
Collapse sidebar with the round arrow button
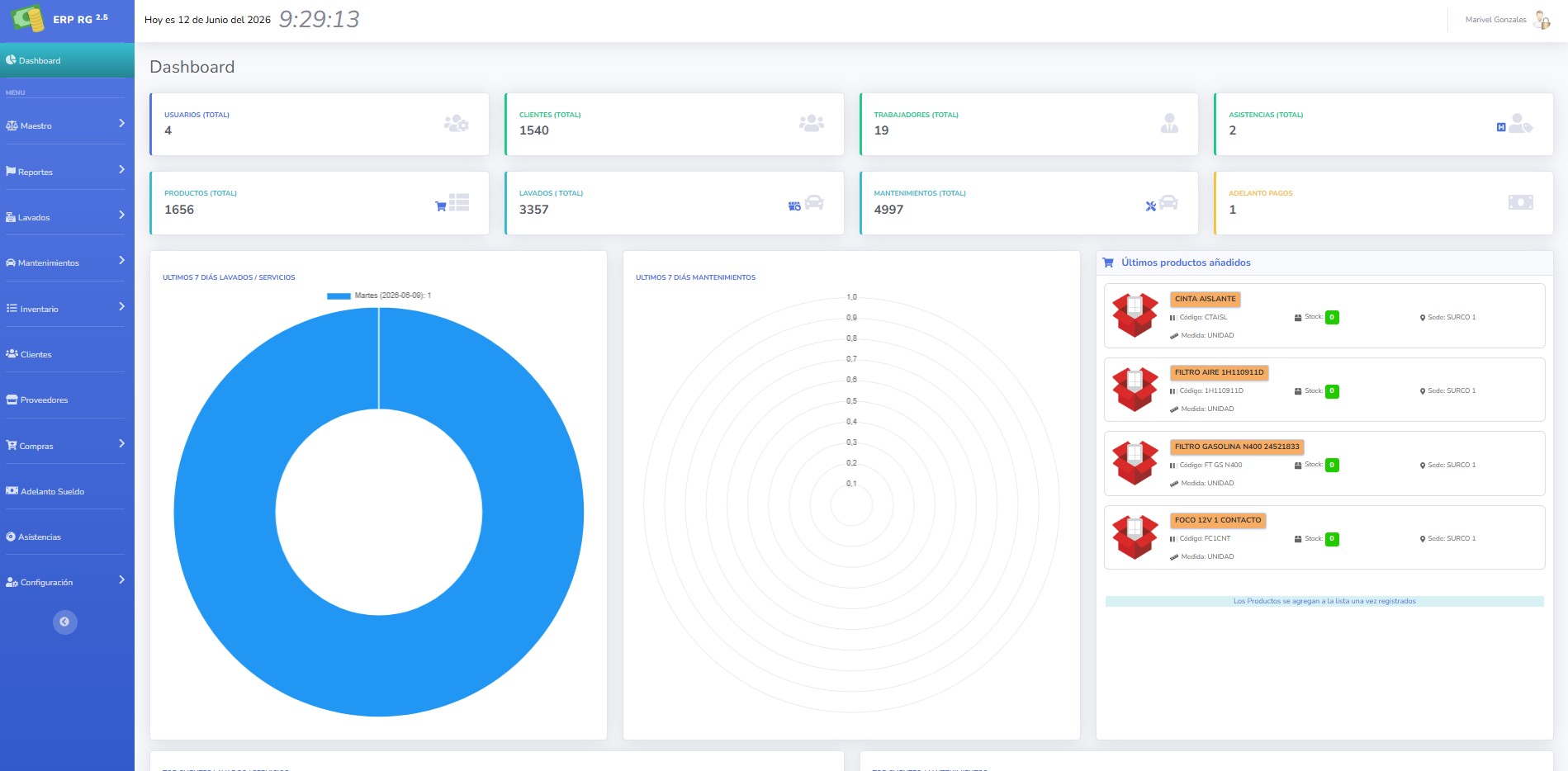click(65, 622)
